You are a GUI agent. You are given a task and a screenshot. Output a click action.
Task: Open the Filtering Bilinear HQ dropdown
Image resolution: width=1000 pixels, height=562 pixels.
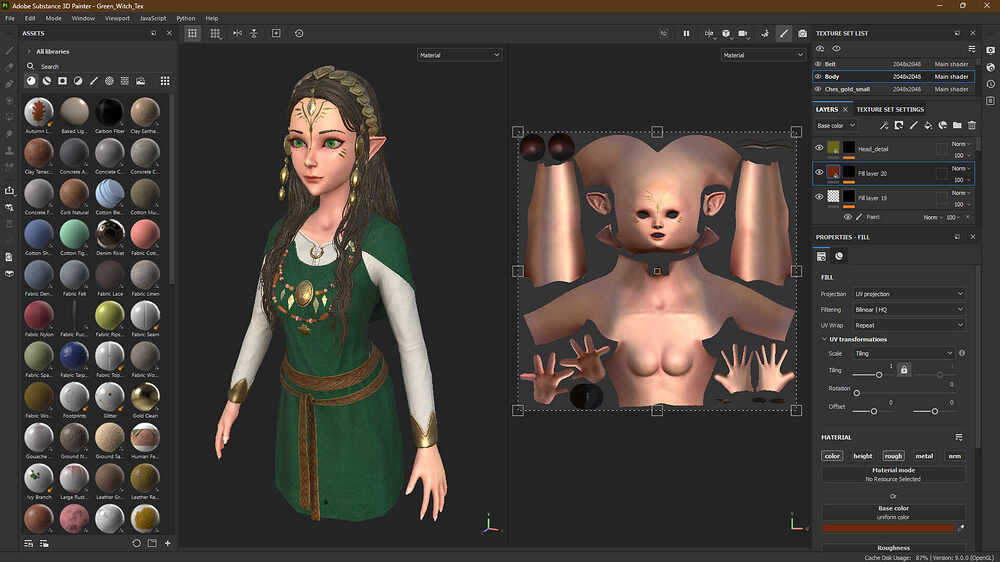coord(909,309)
